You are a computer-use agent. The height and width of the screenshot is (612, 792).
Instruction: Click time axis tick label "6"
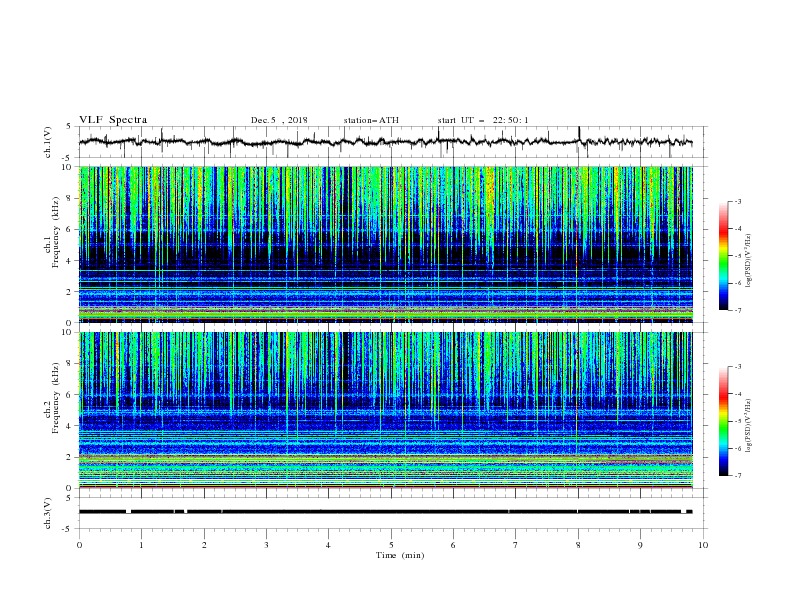(x=453, y=545)
